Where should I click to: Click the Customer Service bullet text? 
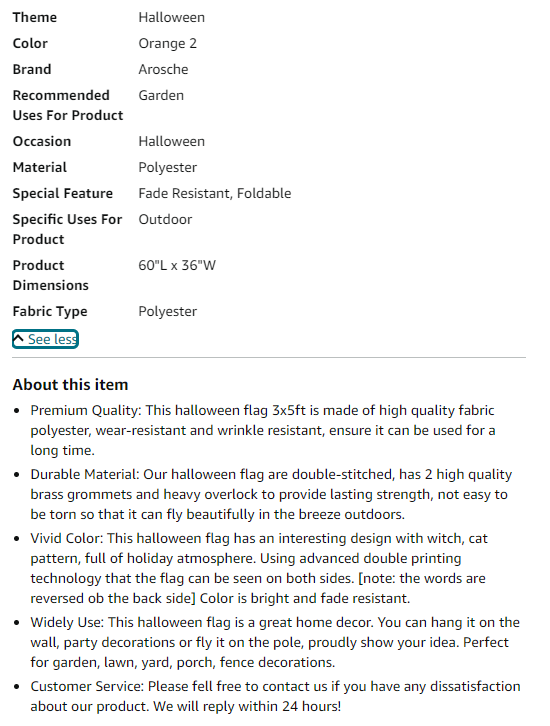click(275, 696)
